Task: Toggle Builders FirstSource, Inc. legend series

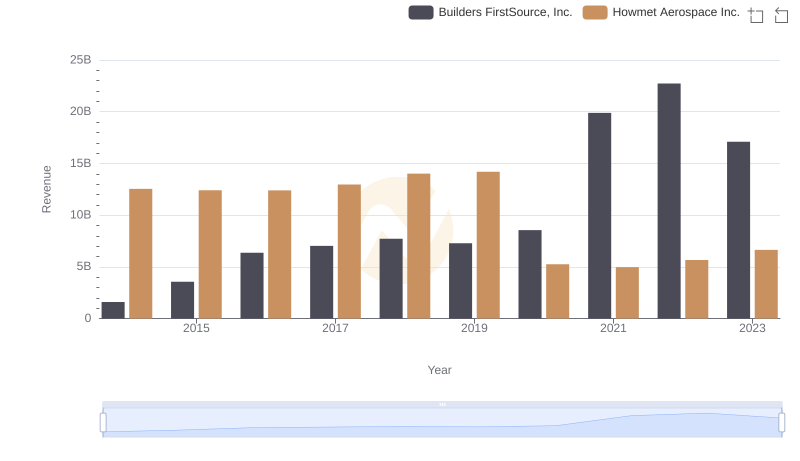Action: click(x=490, y=12)
